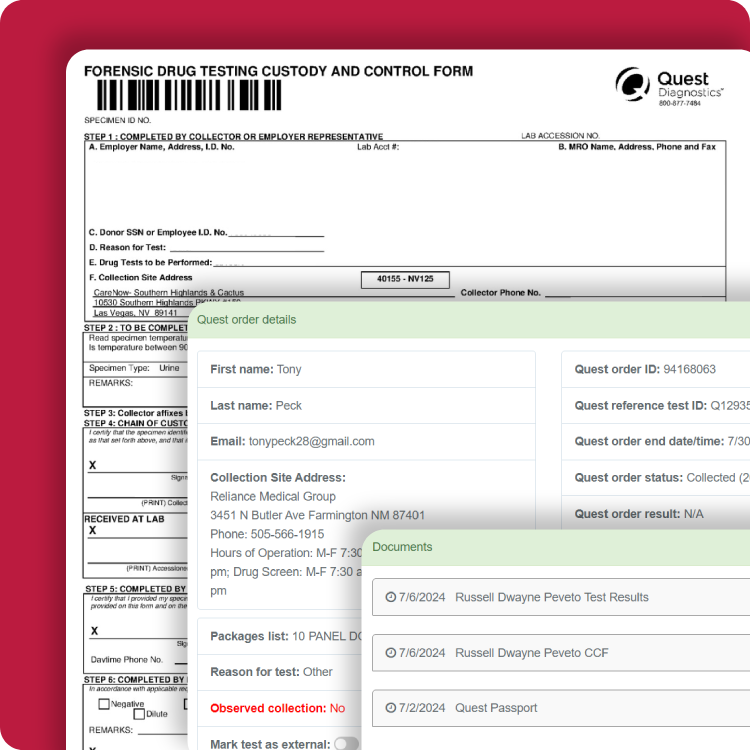Screen dimensions: 750x750
Task: Check the Negative checkbox on the form
Action: [104, 704]
